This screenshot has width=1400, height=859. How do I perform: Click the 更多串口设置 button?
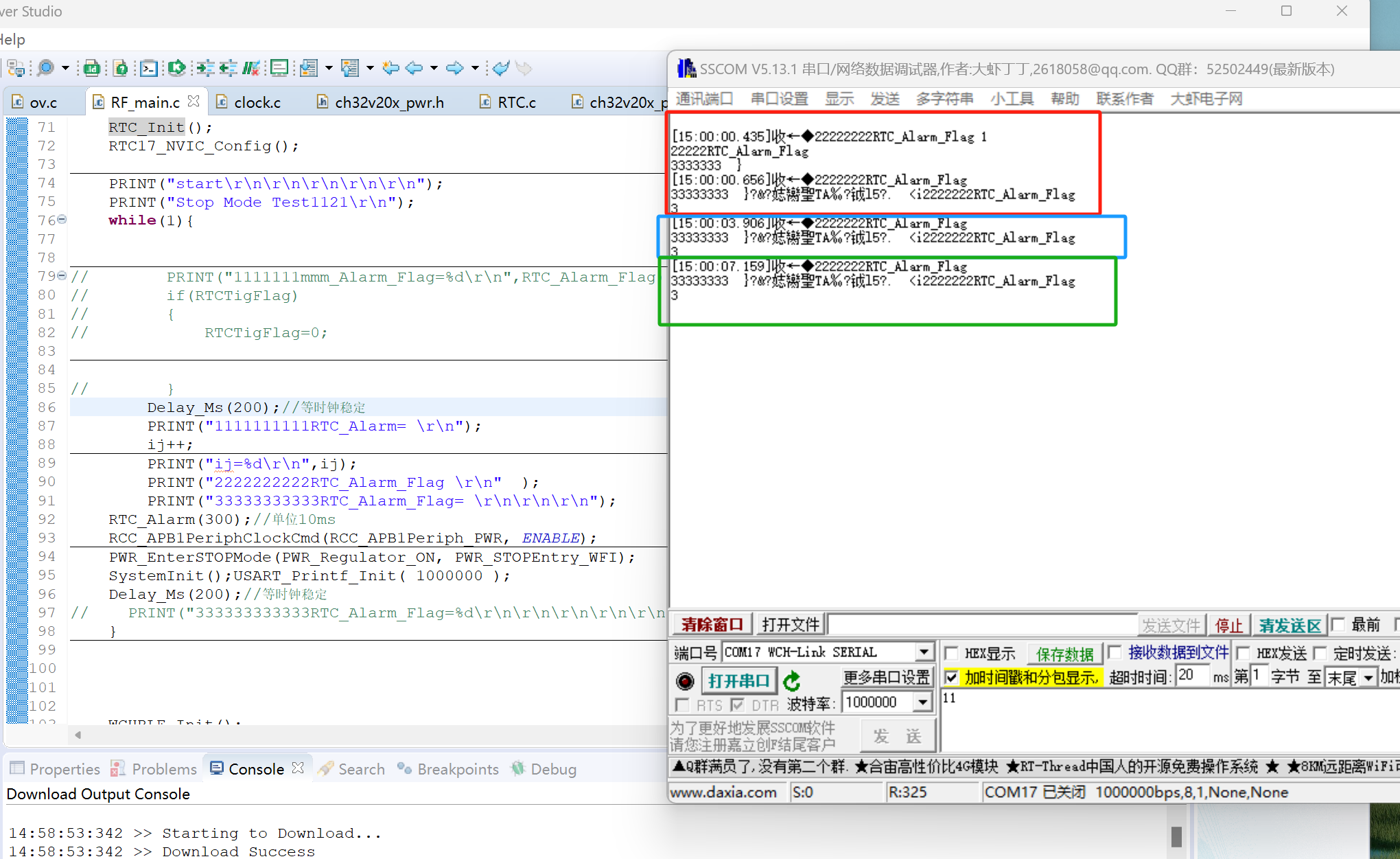[x=886, y=677]
